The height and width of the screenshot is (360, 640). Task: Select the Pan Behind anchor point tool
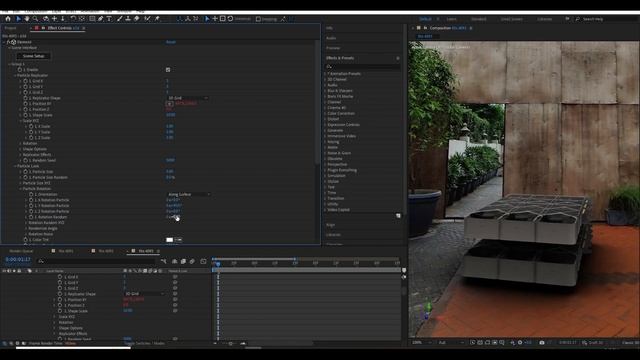[x=82, y=19]
